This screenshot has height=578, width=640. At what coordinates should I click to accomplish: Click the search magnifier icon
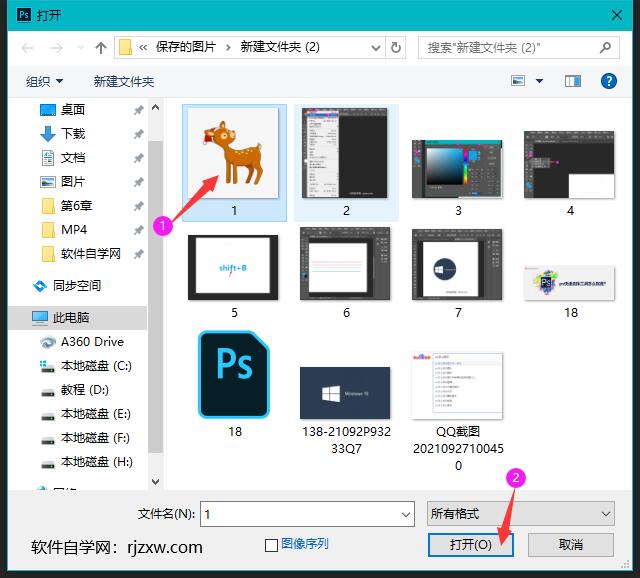tap(605, 48)
